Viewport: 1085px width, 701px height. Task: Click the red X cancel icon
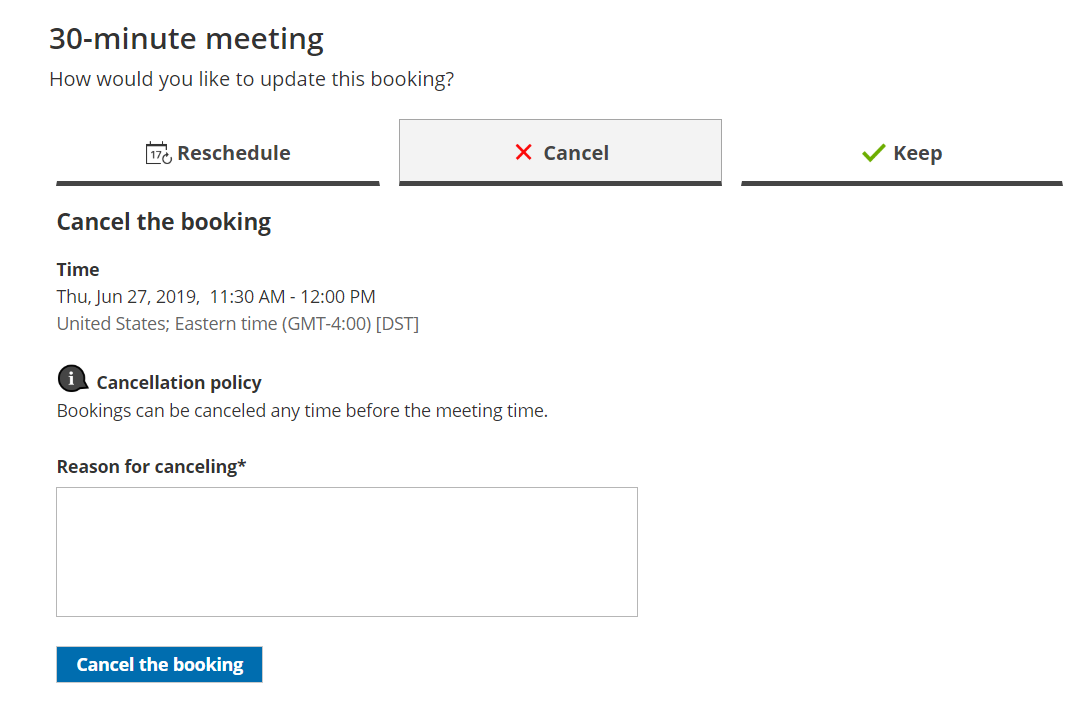pyautogui.click(x=523, y=152)
